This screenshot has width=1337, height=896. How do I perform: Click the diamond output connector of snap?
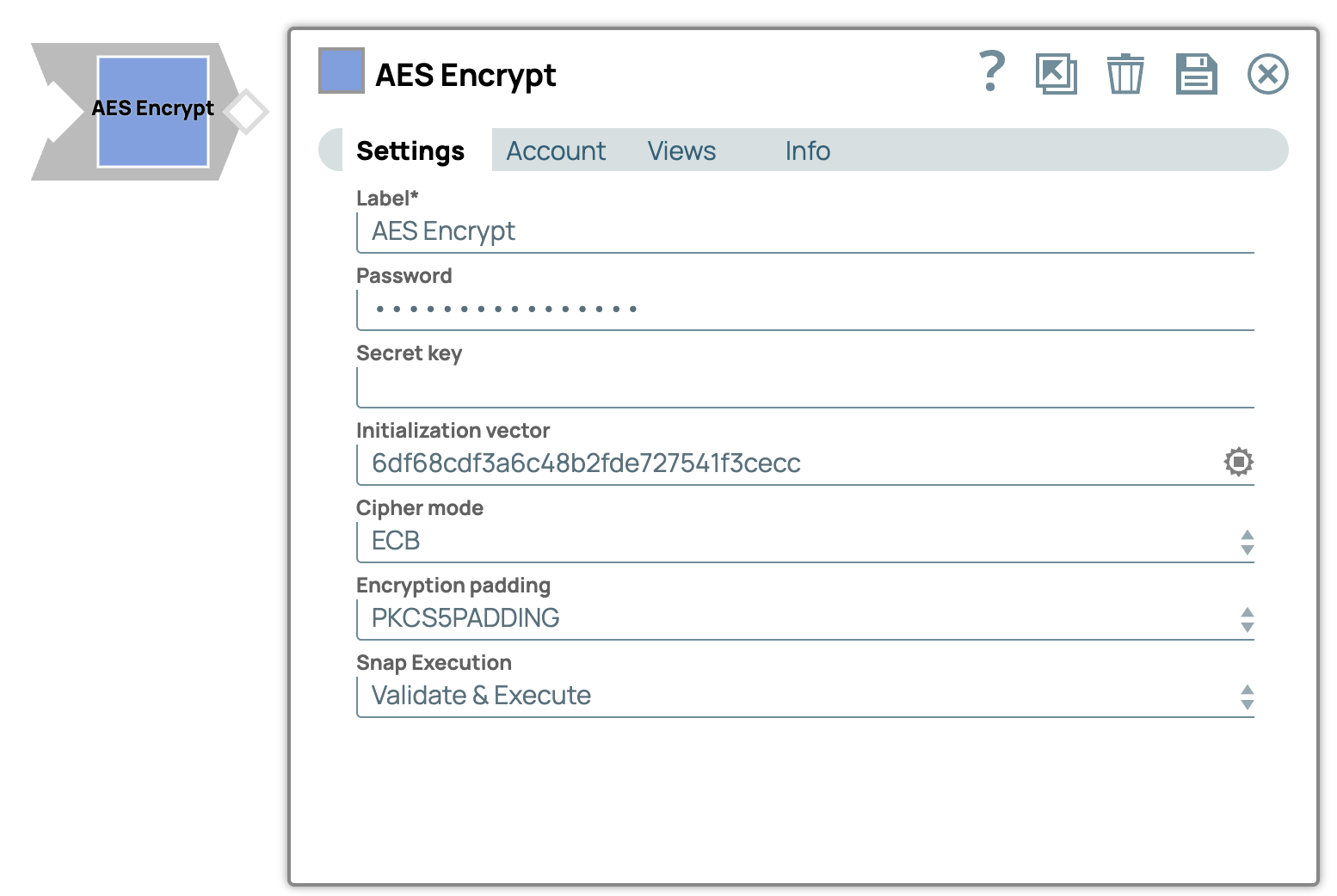247,112
